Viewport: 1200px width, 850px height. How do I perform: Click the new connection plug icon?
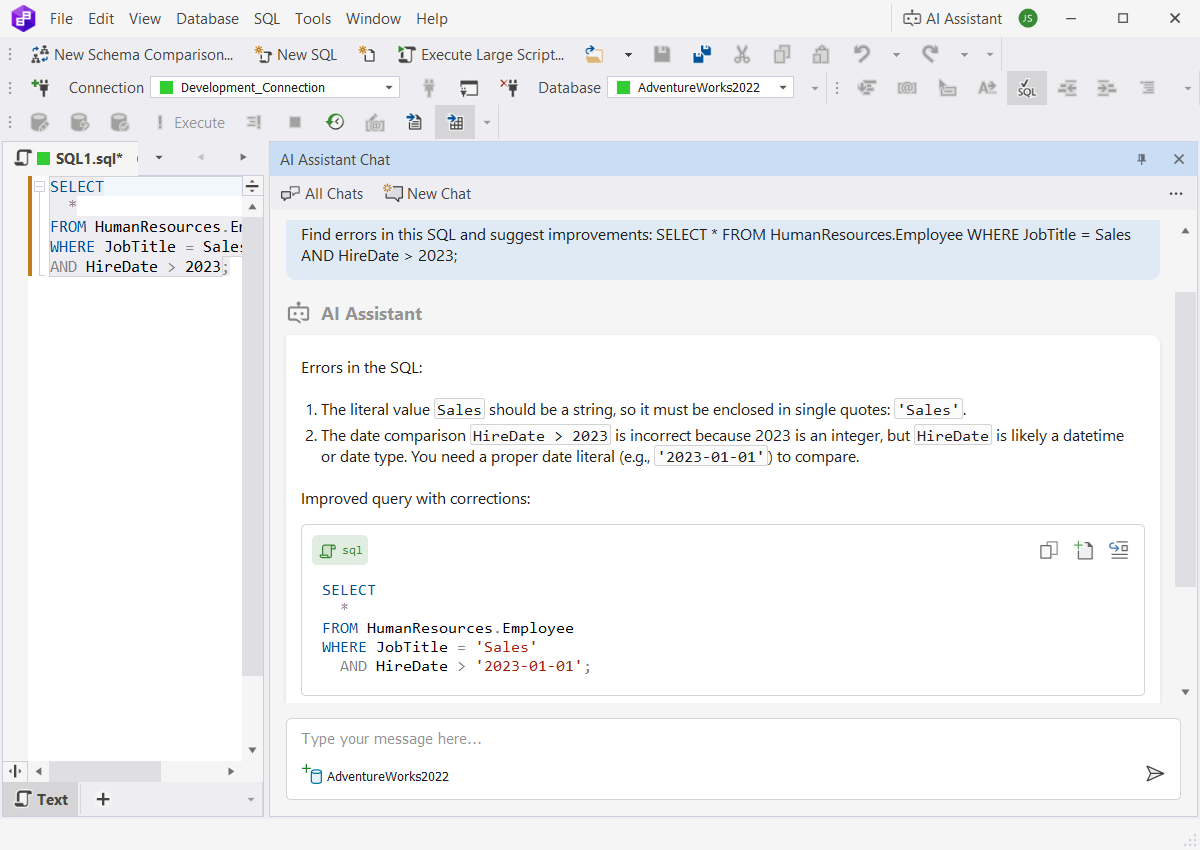coord(41,87)
